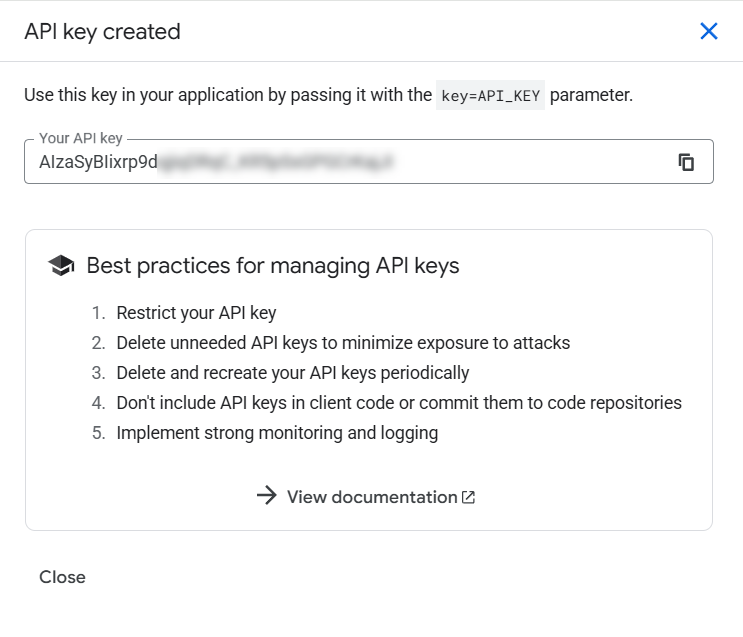Click the key=API_KEY code snippet
Image resolution: width=743 pixels, height=637 pixels.
tap(490, 96)
